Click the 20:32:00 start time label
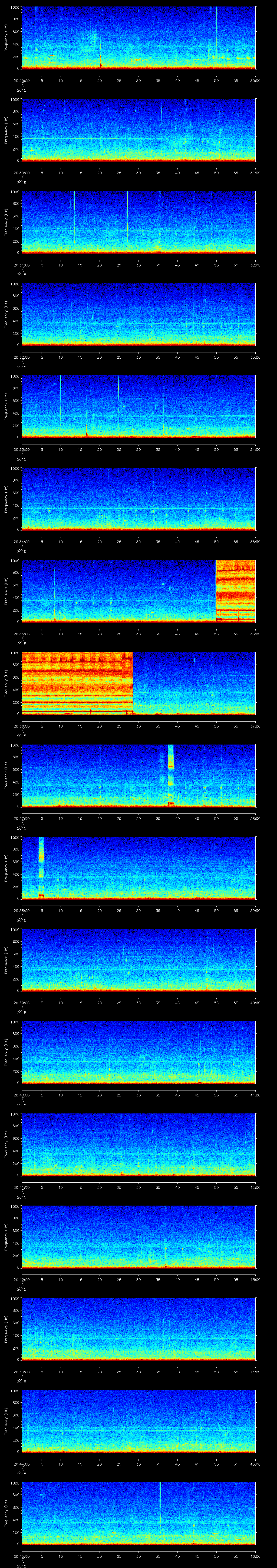This screenshot has width=277, height=1568. (21, 357)
